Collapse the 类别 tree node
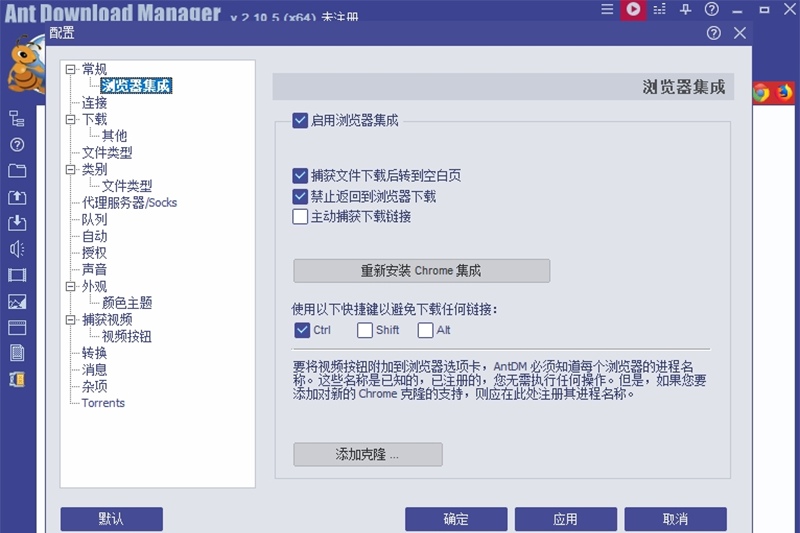This screenshot has height=533, width=800. (70, 169)
